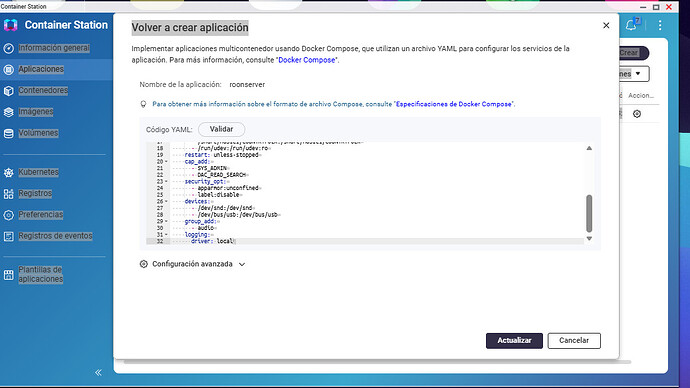Click the Registros de eventos icon
Viewport: 690px width, 388px height.
(x=9, y=236)
